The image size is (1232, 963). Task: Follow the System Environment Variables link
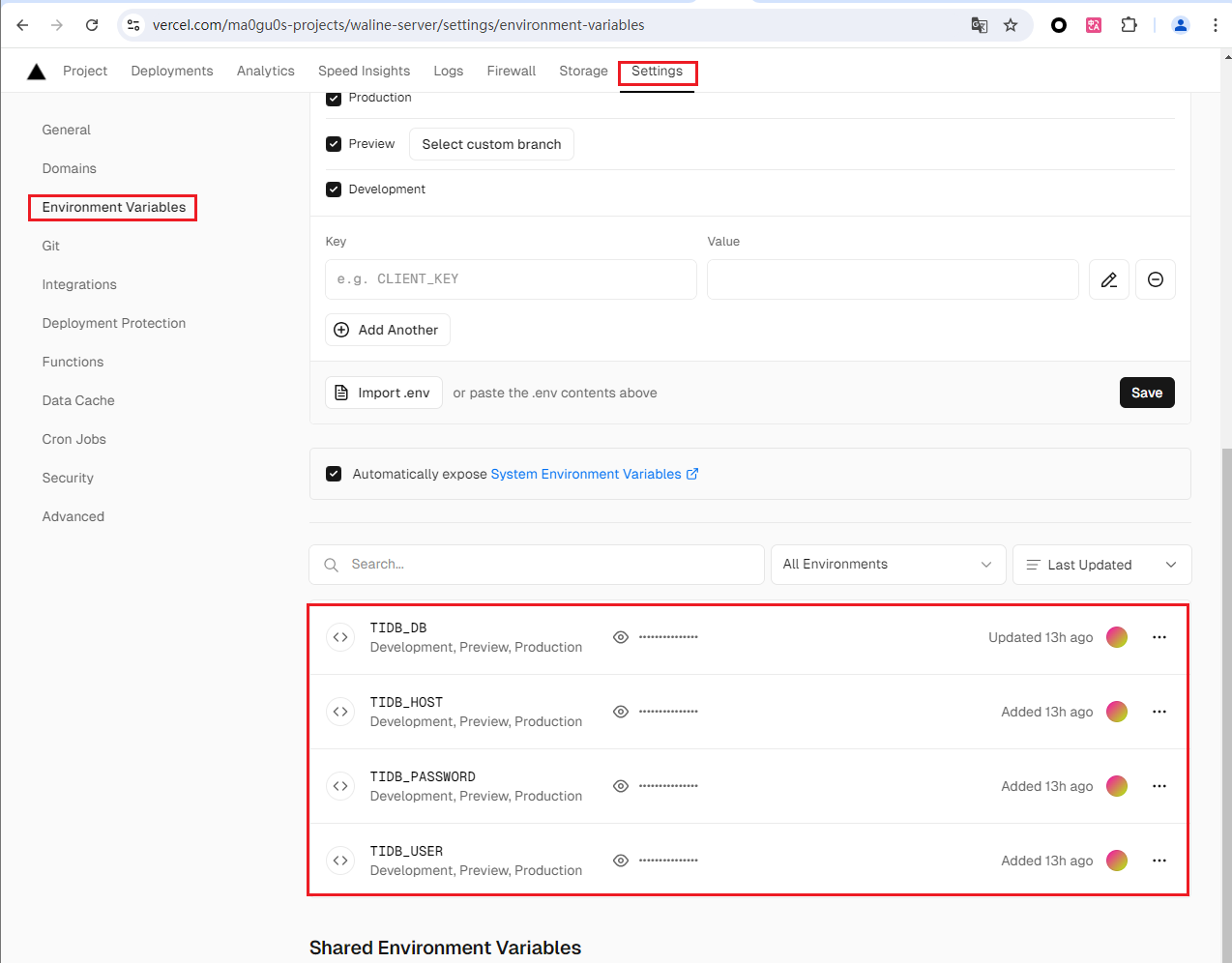[x=594, y=474]
